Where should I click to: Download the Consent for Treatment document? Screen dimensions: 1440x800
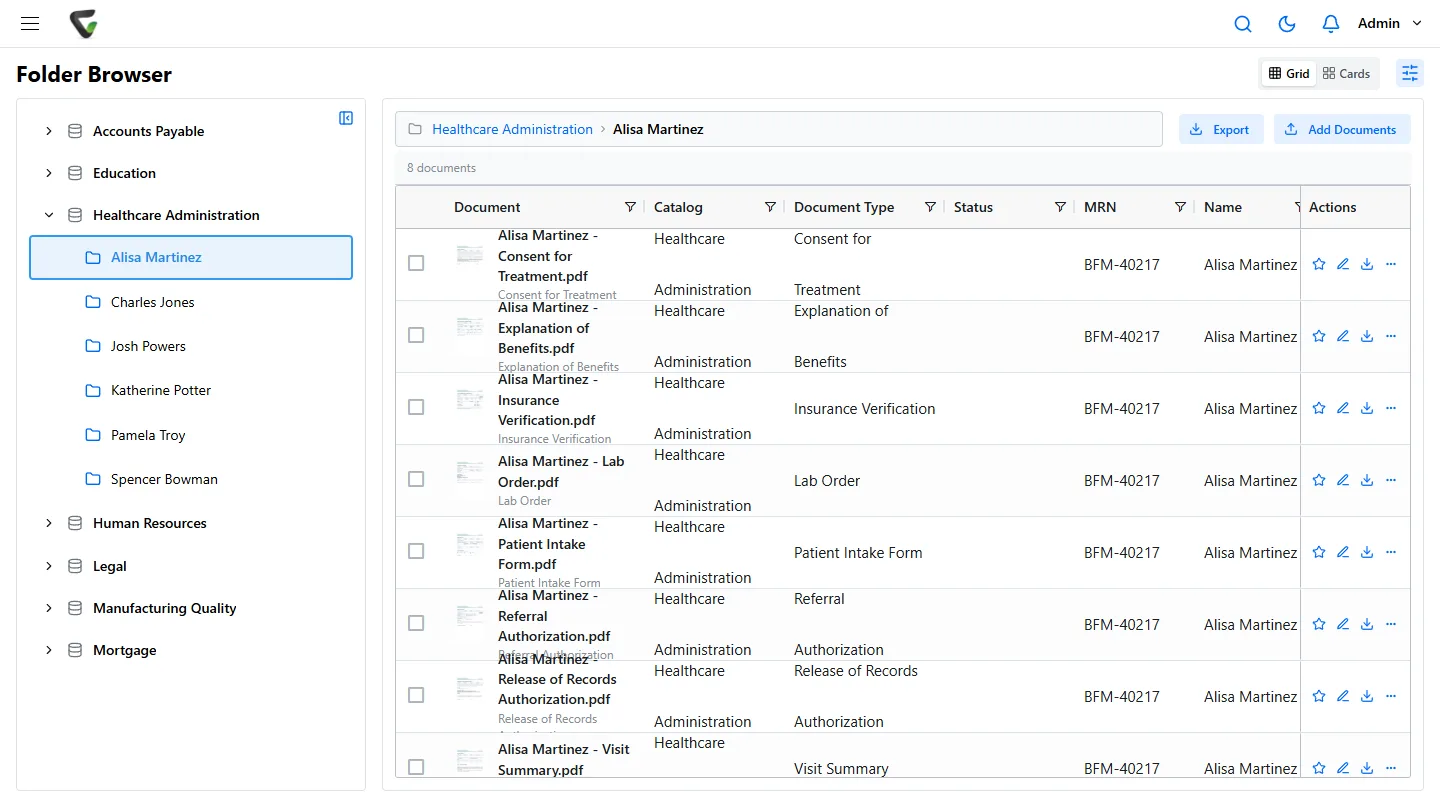click(x=1367, y=264)
